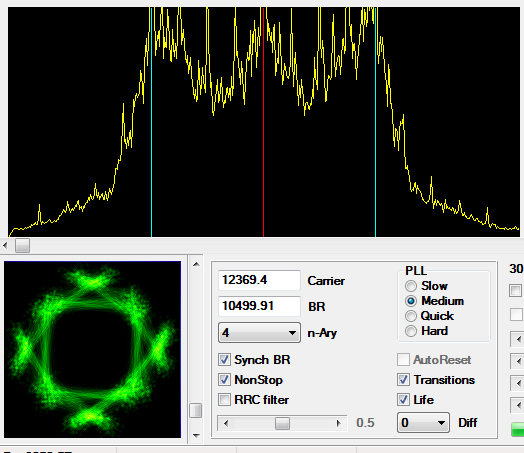Click the green constellation diagram display
The image size is (524, 453).
pyautogui.click(x=93, y=349)
